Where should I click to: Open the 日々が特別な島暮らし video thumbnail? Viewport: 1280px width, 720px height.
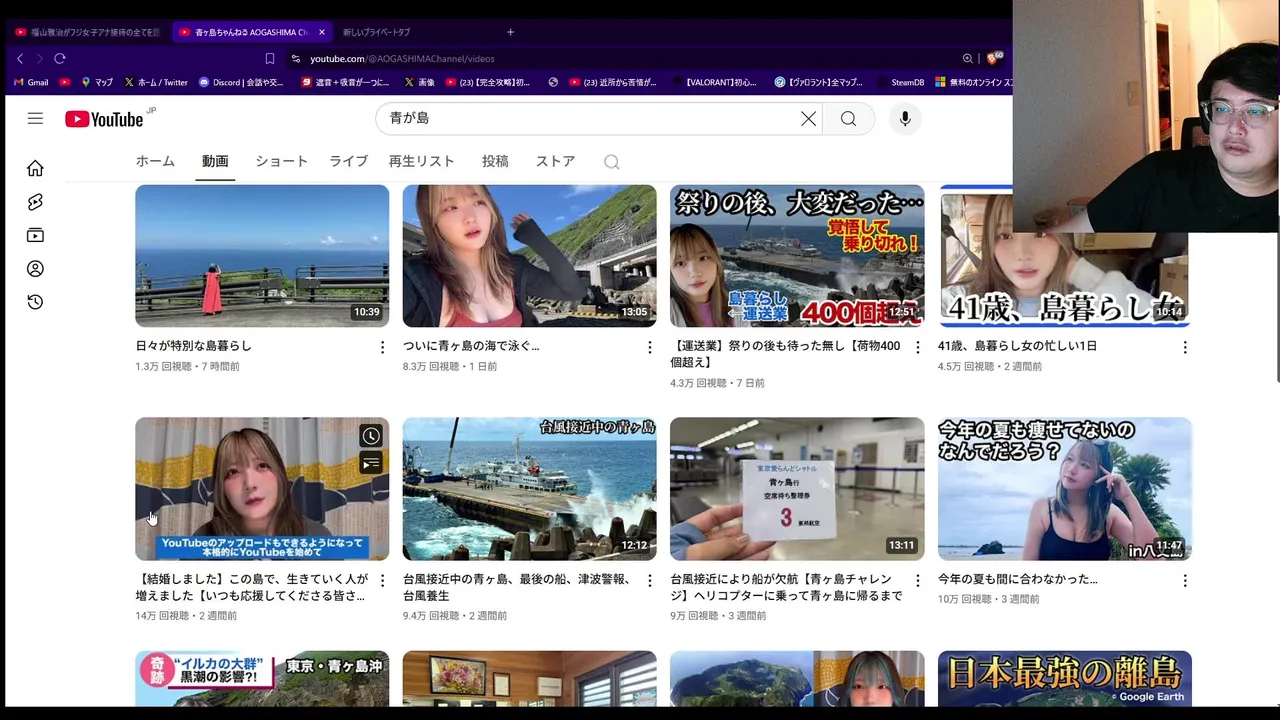[x=262, y=256]
